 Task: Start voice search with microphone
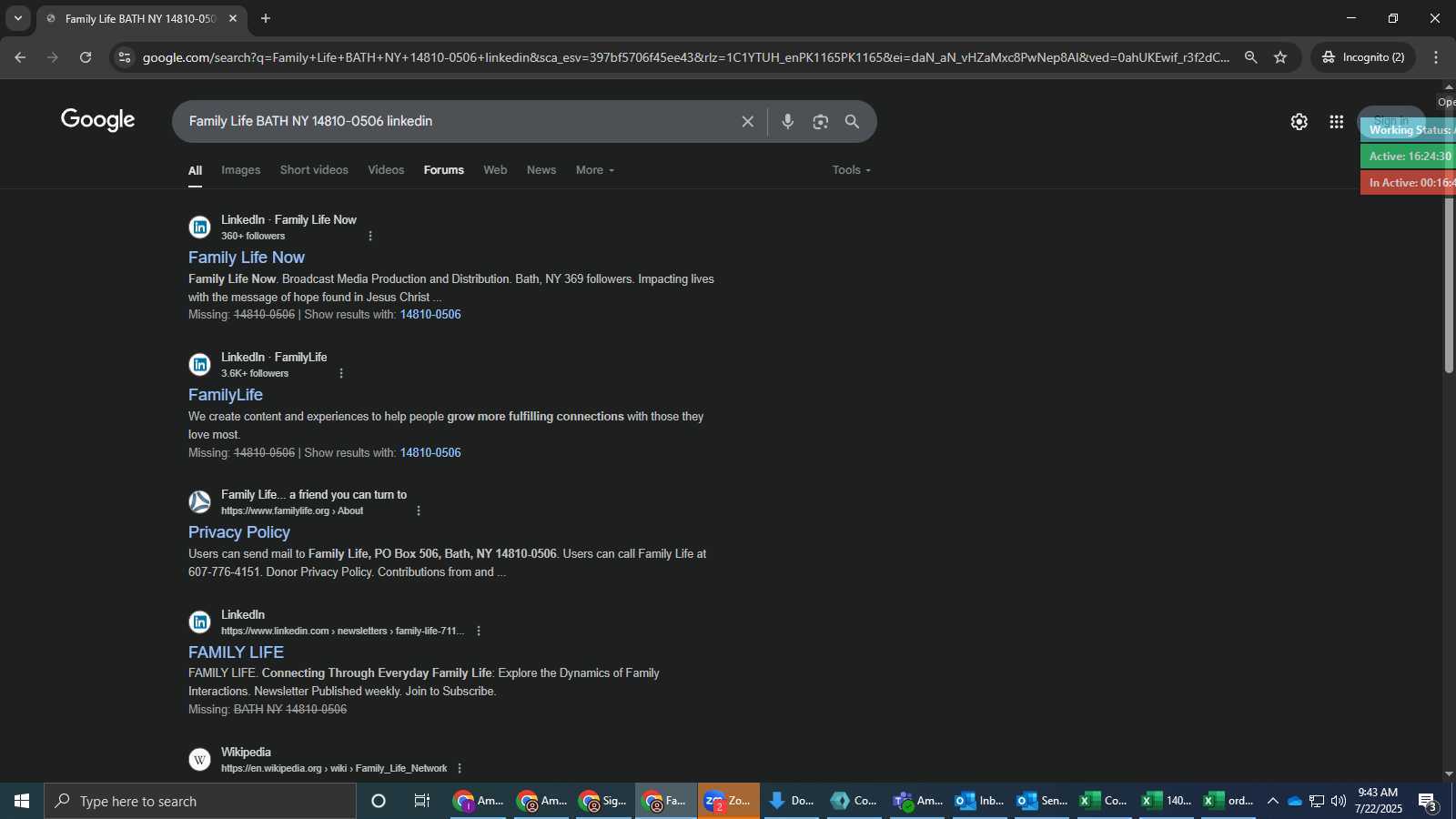coord(788,122)
